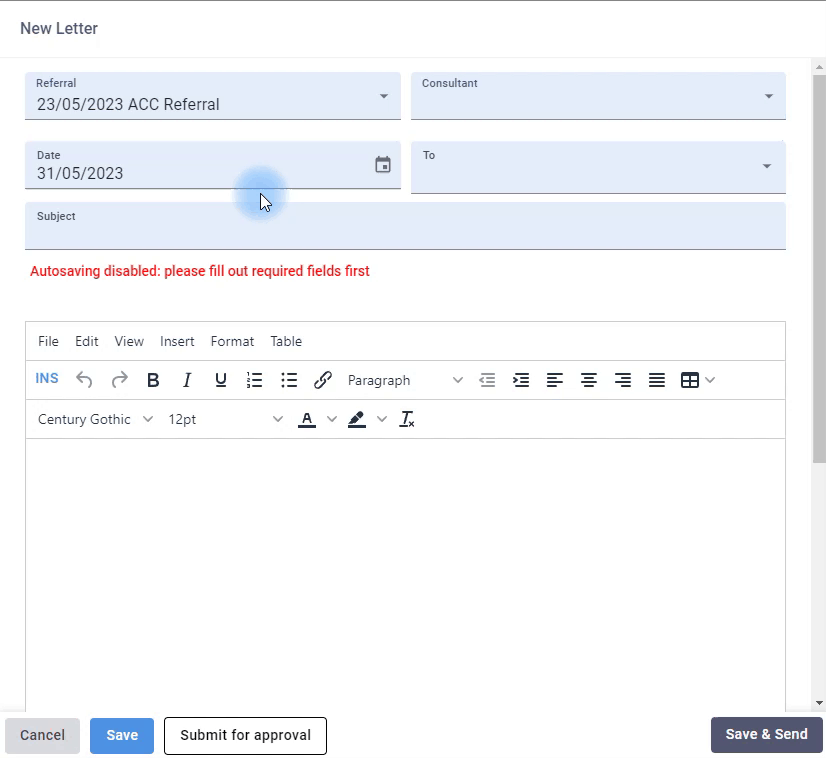Open the Referral dropdown
Image resolution: width=826 pixels, height=758 pixels.
click(x=383, y=95)
